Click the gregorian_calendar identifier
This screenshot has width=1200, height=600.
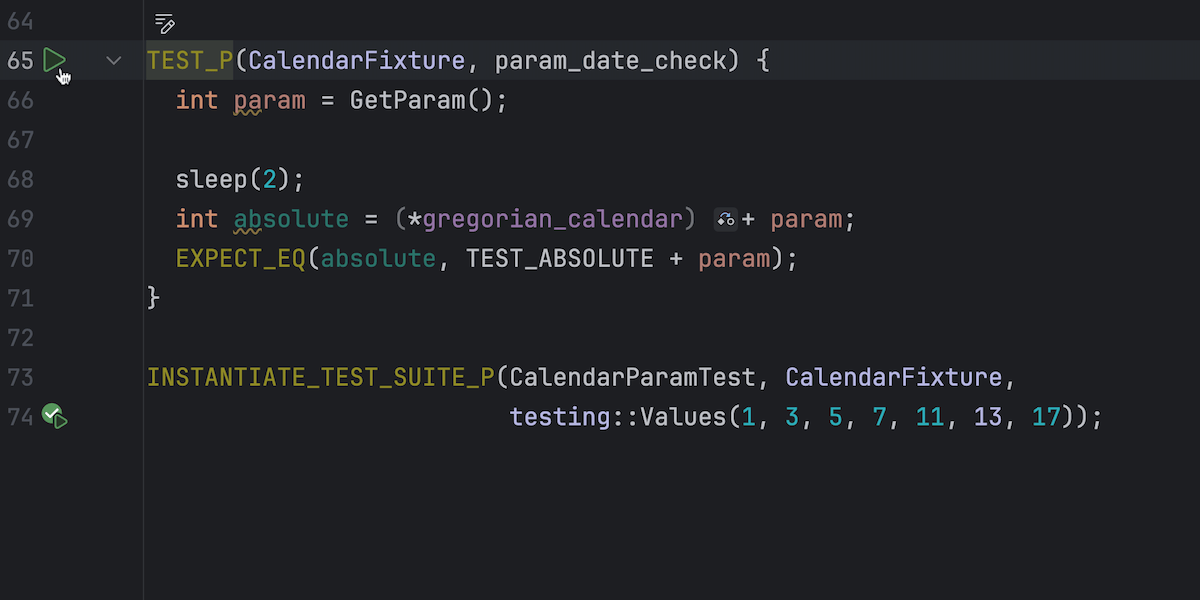(x=552, y=219)
